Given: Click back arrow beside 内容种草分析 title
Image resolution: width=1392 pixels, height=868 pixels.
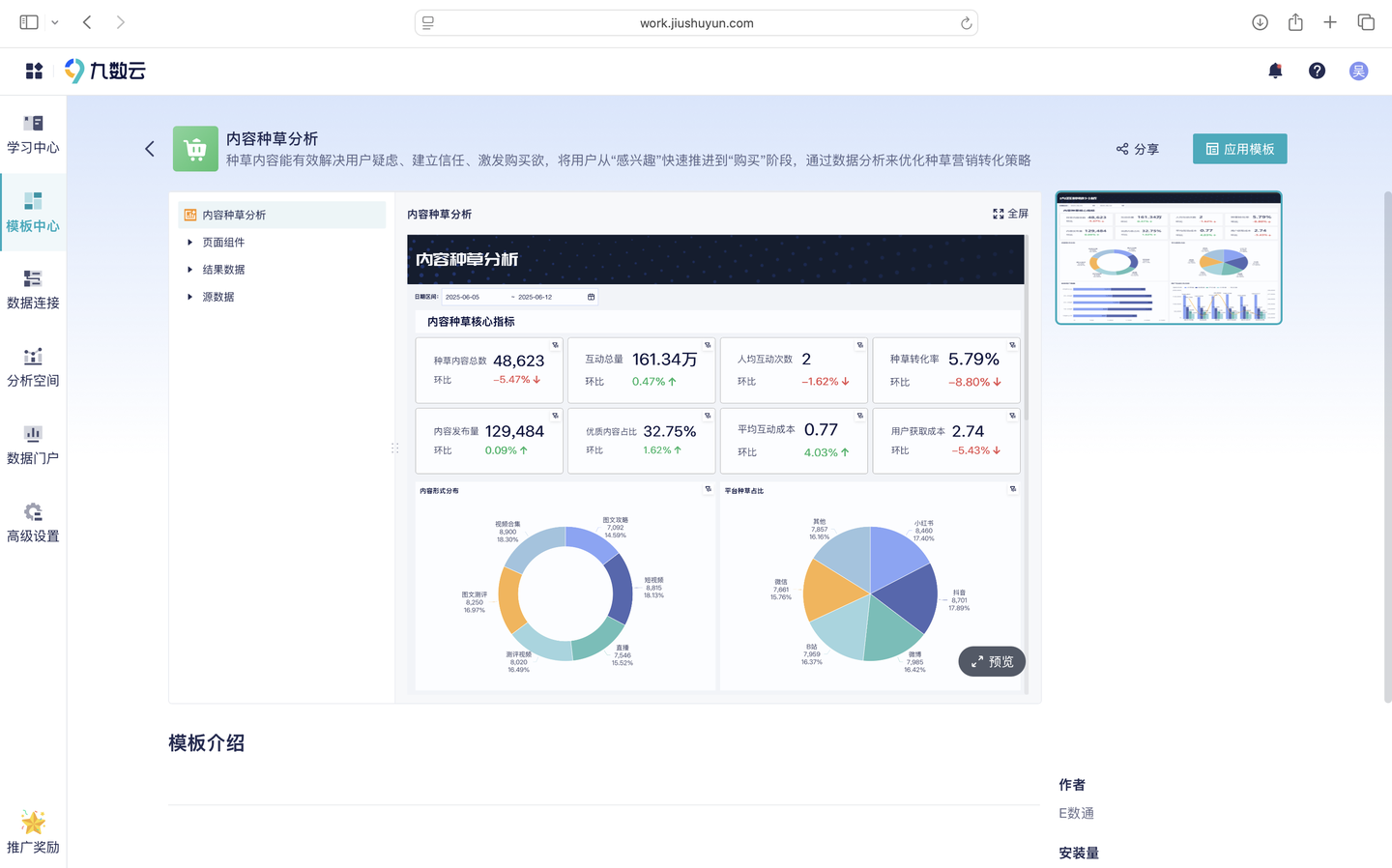Looking at the screenshot, I should coord(150,149).
